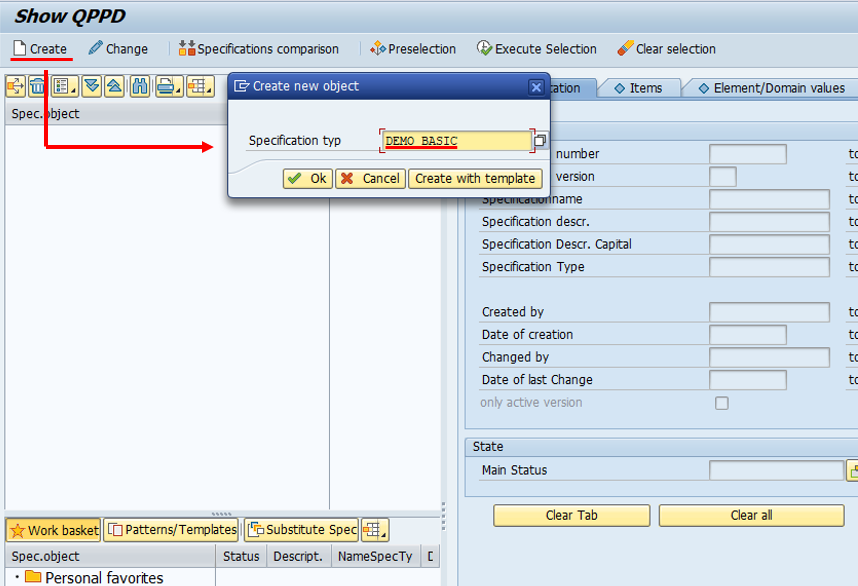Click the Create with template button
Viewport: 858px width, 586px height.
pos(476,179)
